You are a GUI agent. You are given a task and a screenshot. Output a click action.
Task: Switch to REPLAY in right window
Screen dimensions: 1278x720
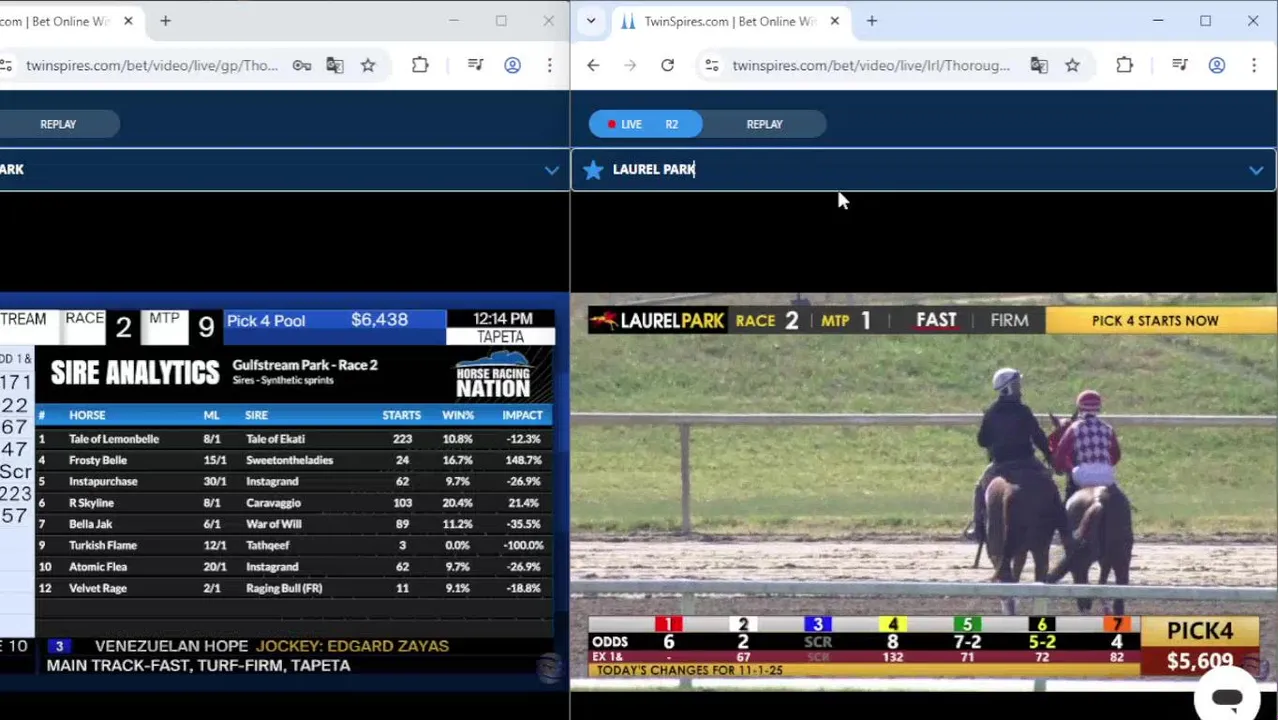[764, 124]
